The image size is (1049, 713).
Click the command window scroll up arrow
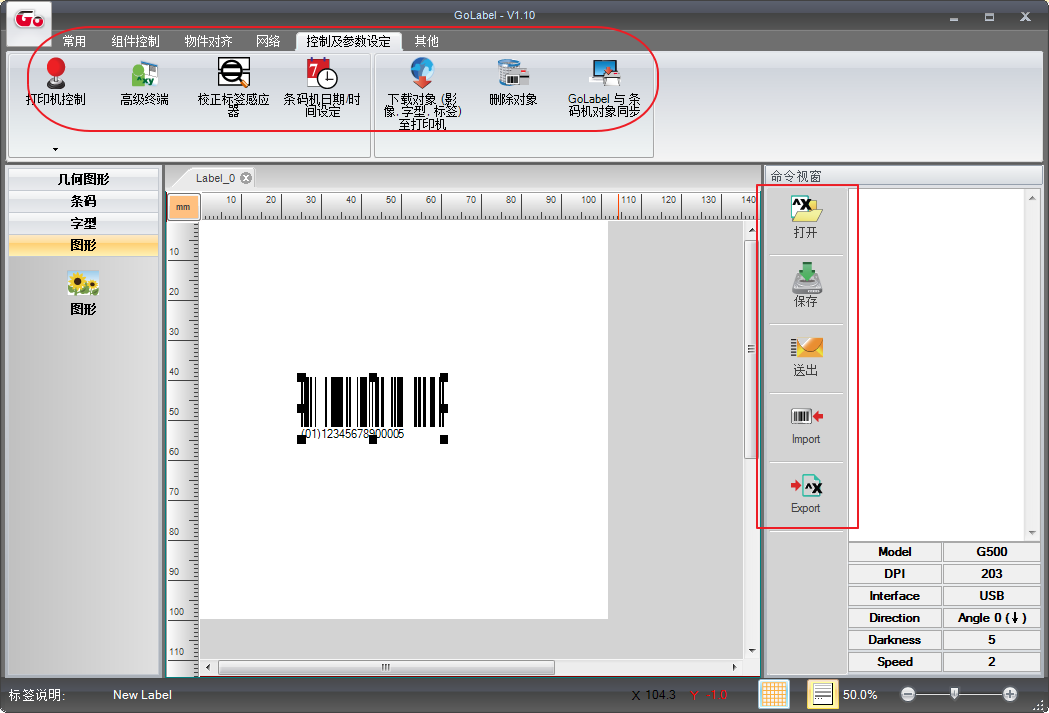[1032, 198]
